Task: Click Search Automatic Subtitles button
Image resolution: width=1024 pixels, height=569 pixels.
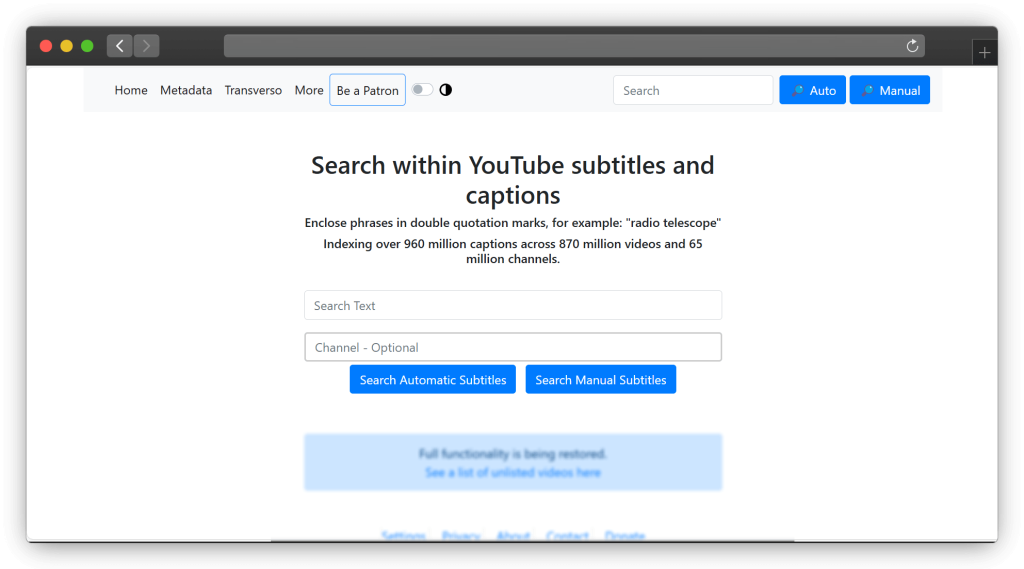Action: 432,380
